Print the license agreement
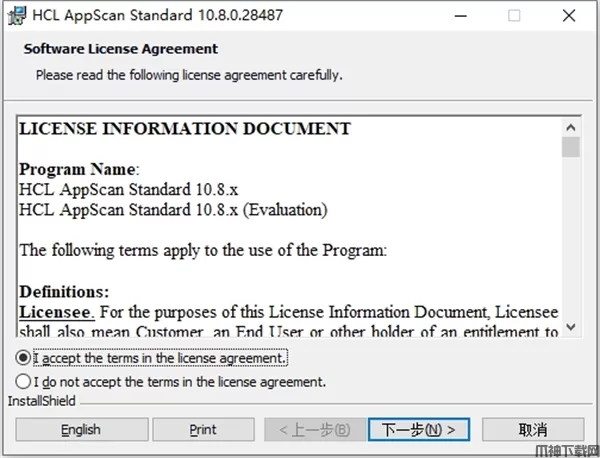Image resolution: width=600 pixels, height=458 pixels. coord(203,429)
